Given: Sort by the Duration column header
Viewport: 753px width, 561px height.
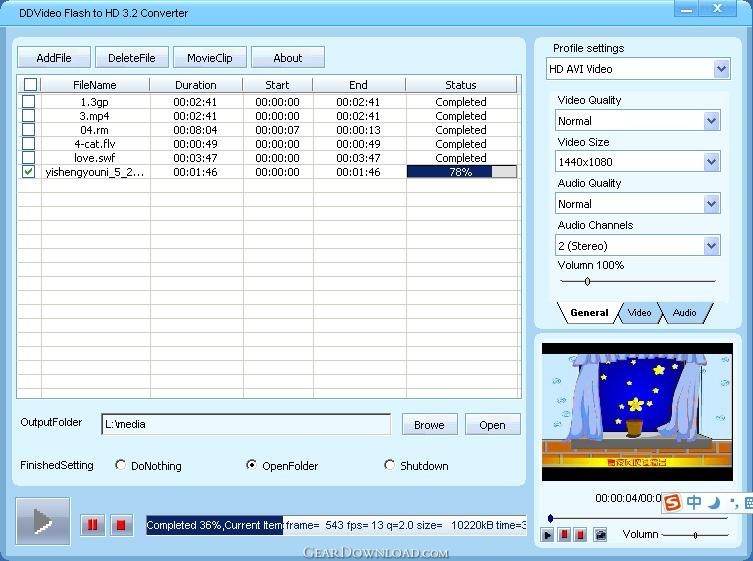Looking at the screenshot, I should point(195,85).
